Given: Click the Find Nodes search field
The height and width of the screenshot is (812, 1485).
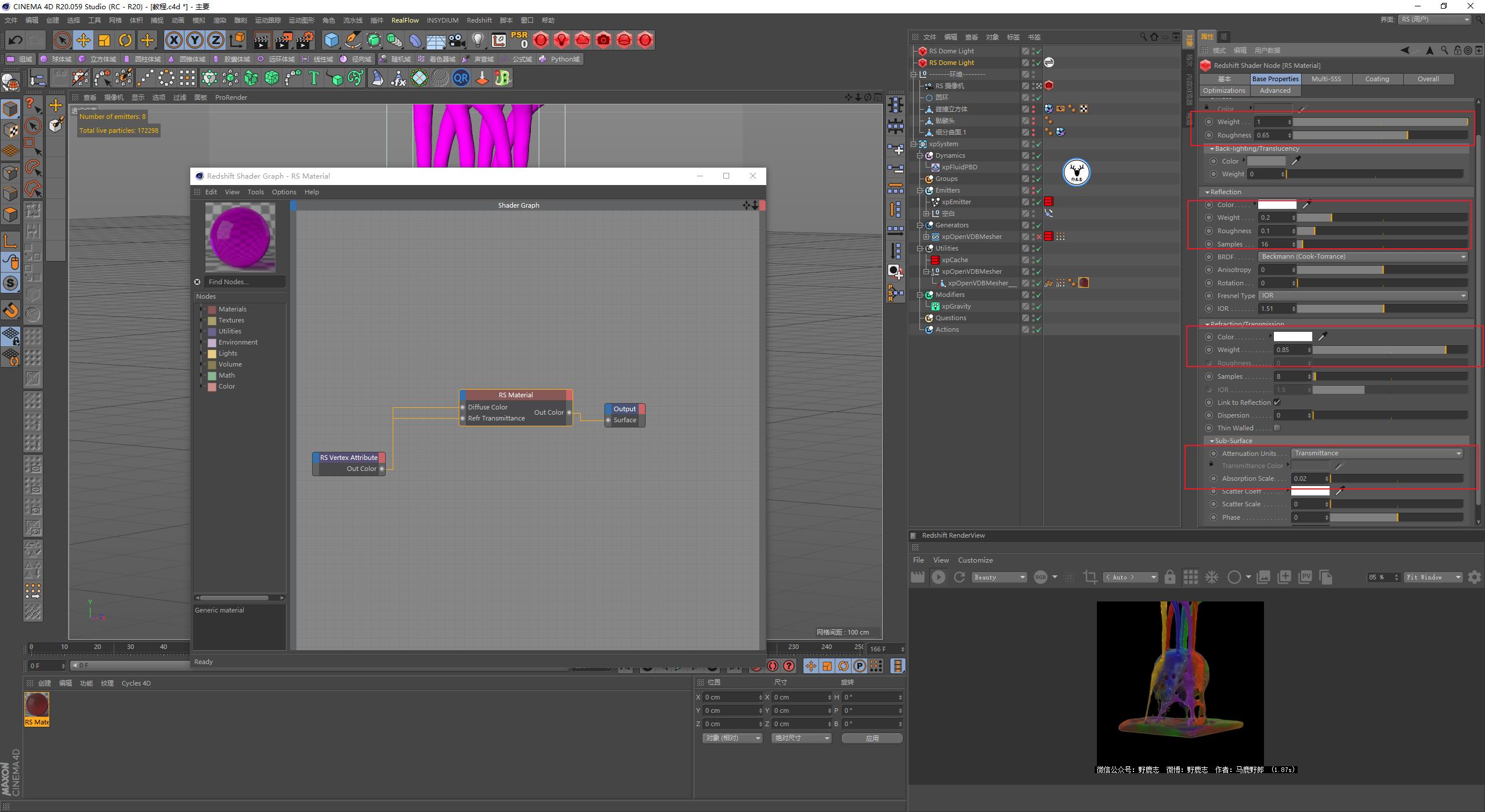Looking at the screenshot, I should coord(244,282).
